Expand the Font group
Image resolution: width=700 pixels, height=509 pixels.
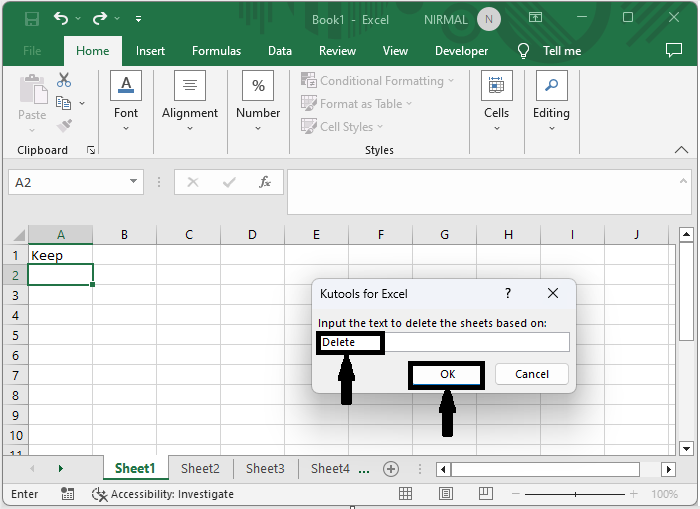[x=126, y=101]
